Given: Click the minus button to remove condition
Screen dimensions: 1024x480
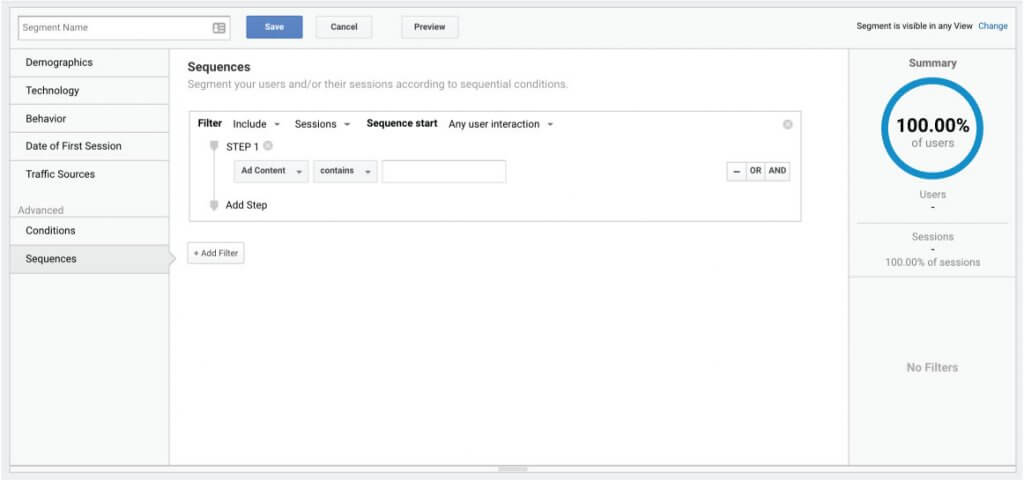Looking at the screenshot, I should (737, 170).
